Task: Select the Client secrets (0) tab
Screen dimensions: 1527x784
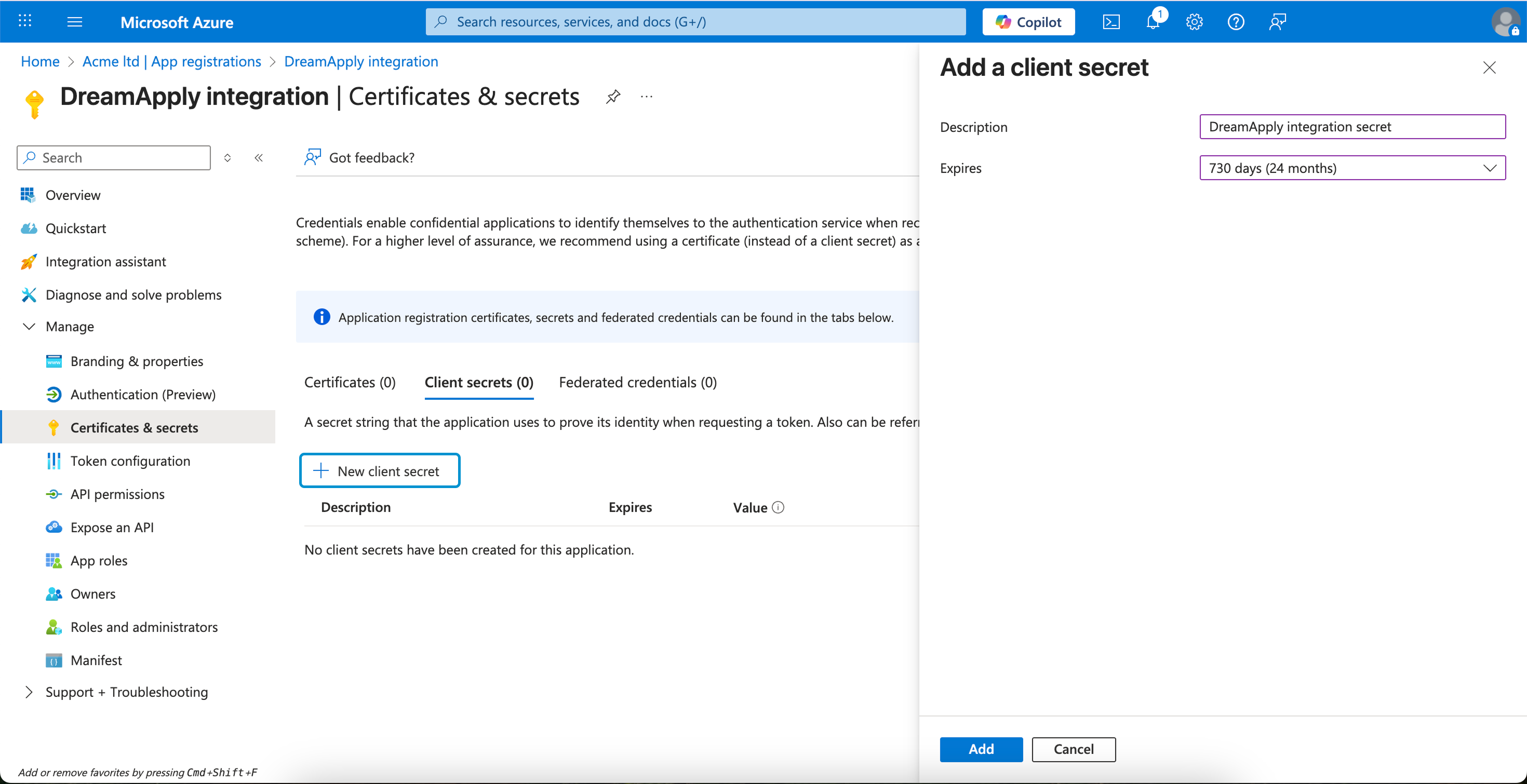Action: pos(479,382)
